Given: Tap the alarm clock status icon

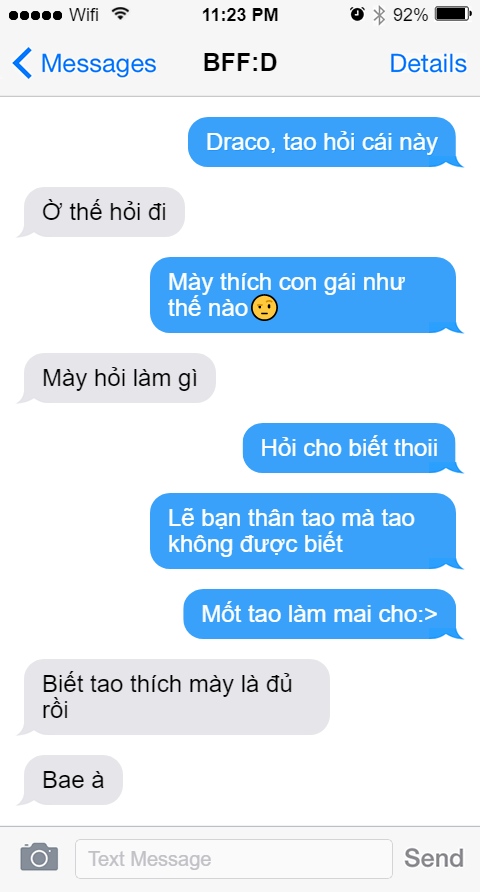Looking at the screenshot, I should pyautogui.click(x=357, y=15).
